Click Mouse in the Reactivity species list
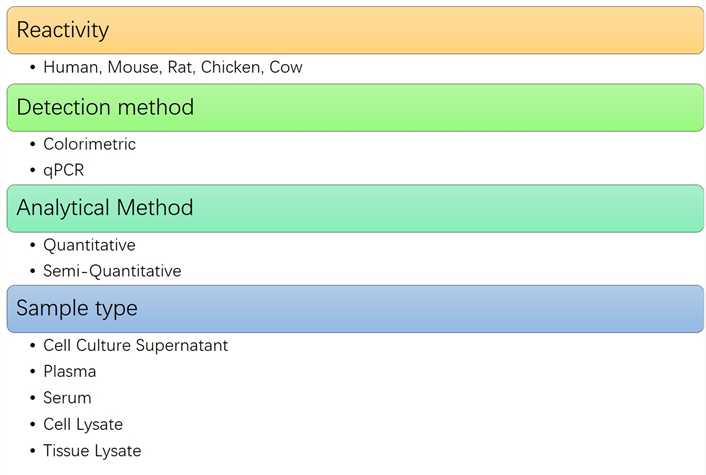 131,68
